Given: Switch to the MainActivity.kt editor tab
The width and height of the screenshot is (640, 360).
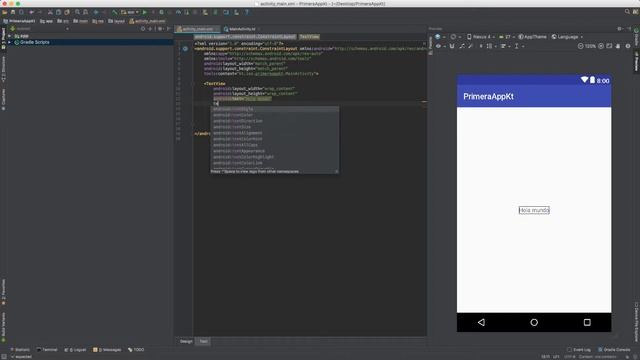Looking at the screenshot, I should tap(242, 29).
